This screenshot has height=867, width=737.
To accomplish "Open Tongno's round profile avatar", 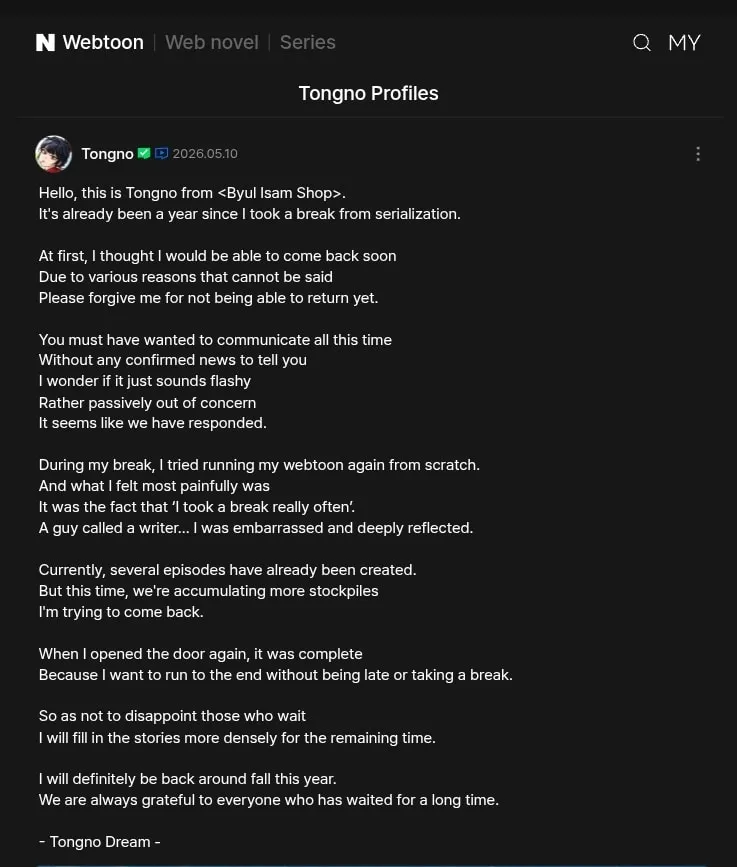I will (x=54, y=154).
